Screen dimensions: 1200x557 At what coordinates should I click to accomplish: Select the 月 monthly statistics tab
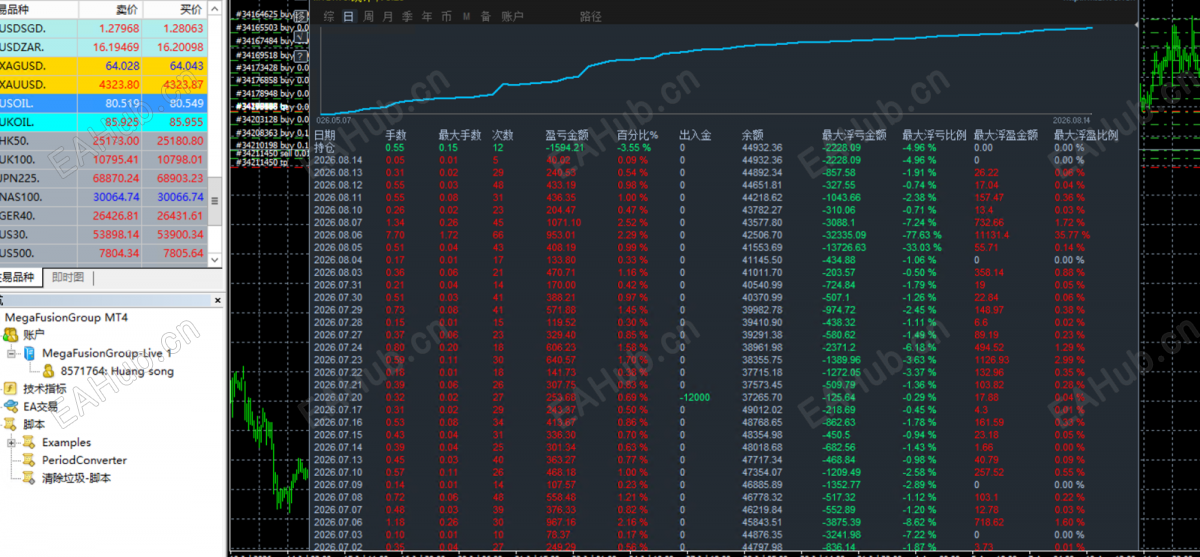tap(388, 17)
